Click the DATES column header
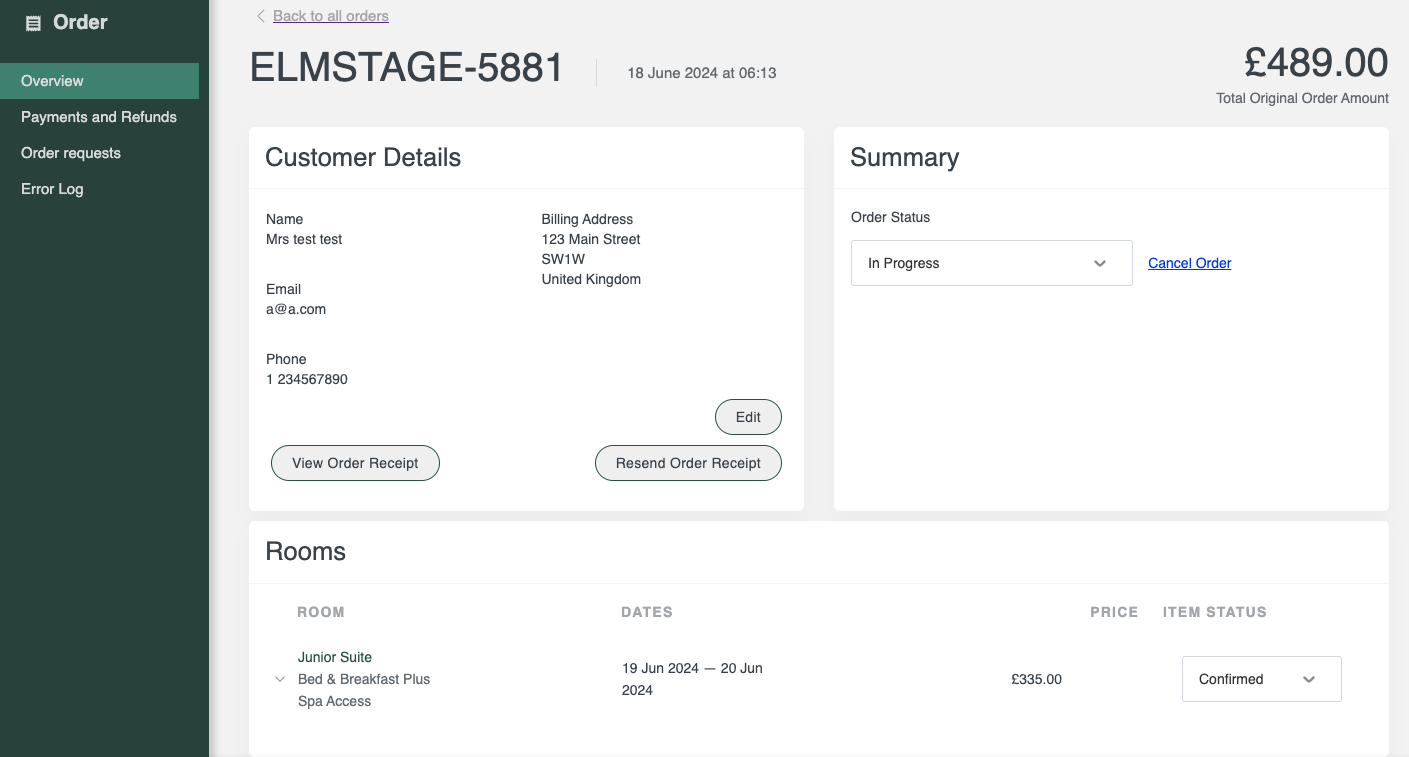This screenshot has width=1409, height=757. point(647,612)
